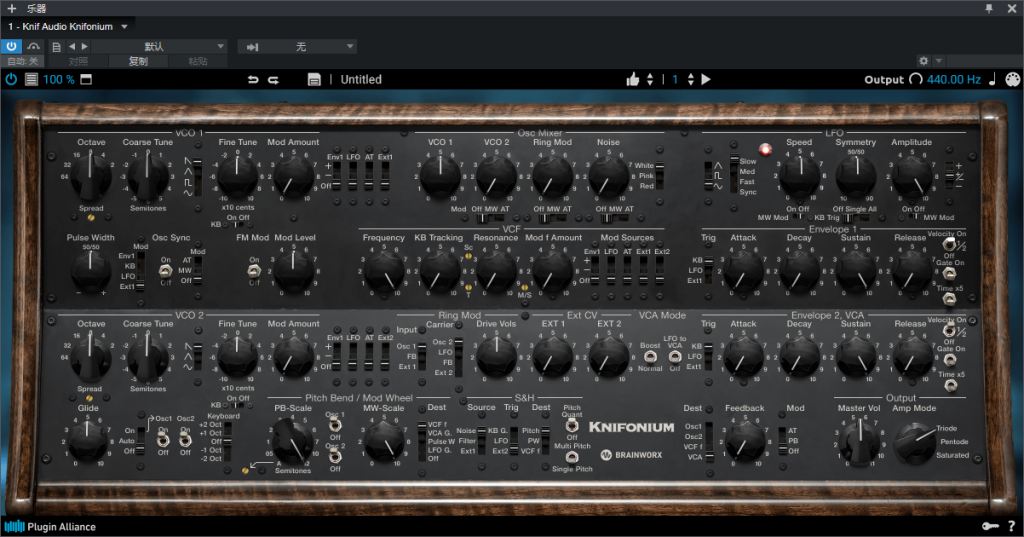
Task: Click the Untitled preset name
Action: coord(361,79)
